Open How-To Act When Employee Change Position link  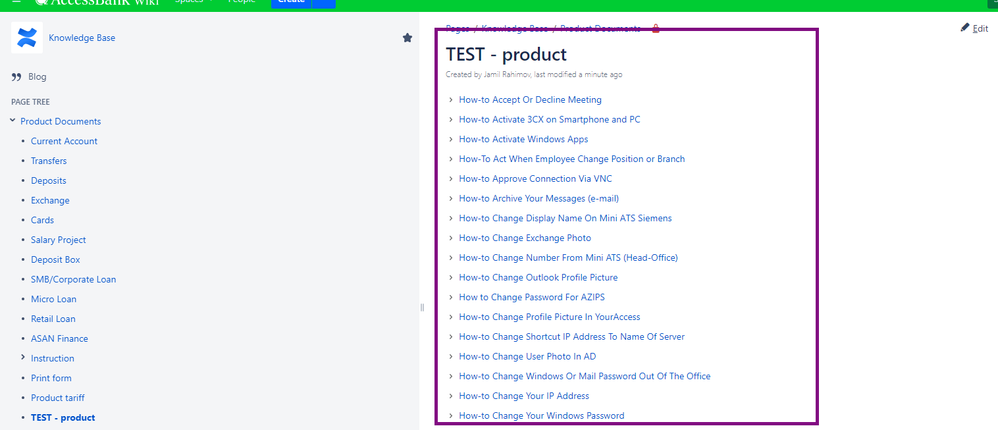572,159
